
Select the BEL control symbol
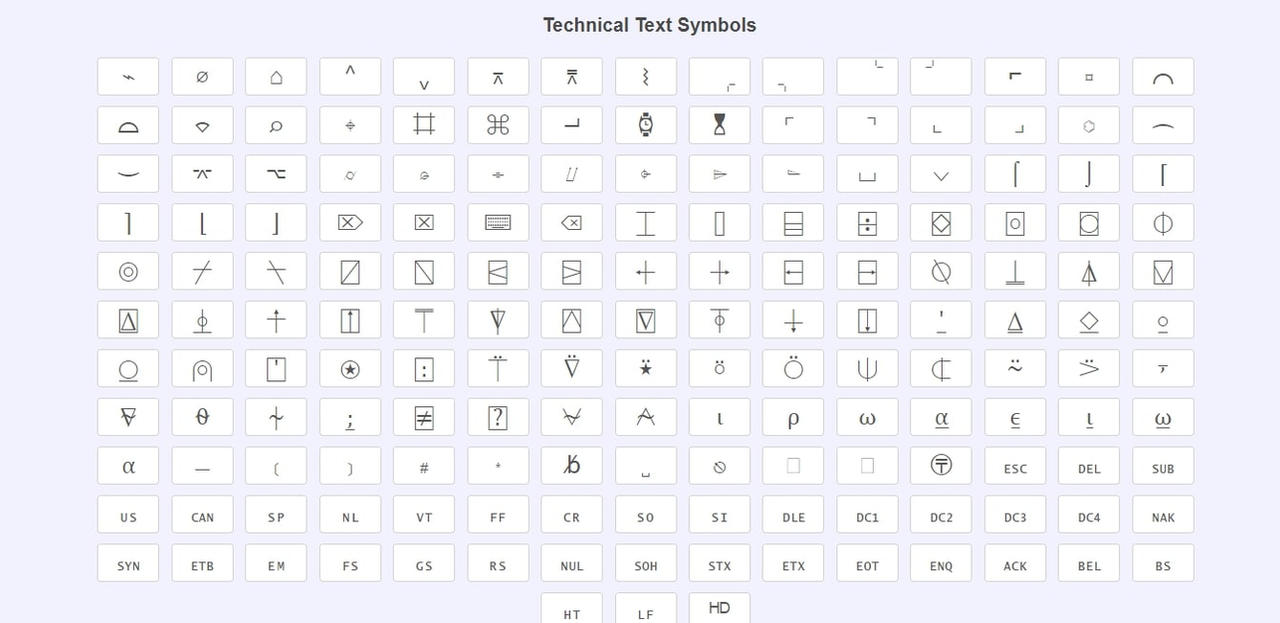tap(1089, 564)
